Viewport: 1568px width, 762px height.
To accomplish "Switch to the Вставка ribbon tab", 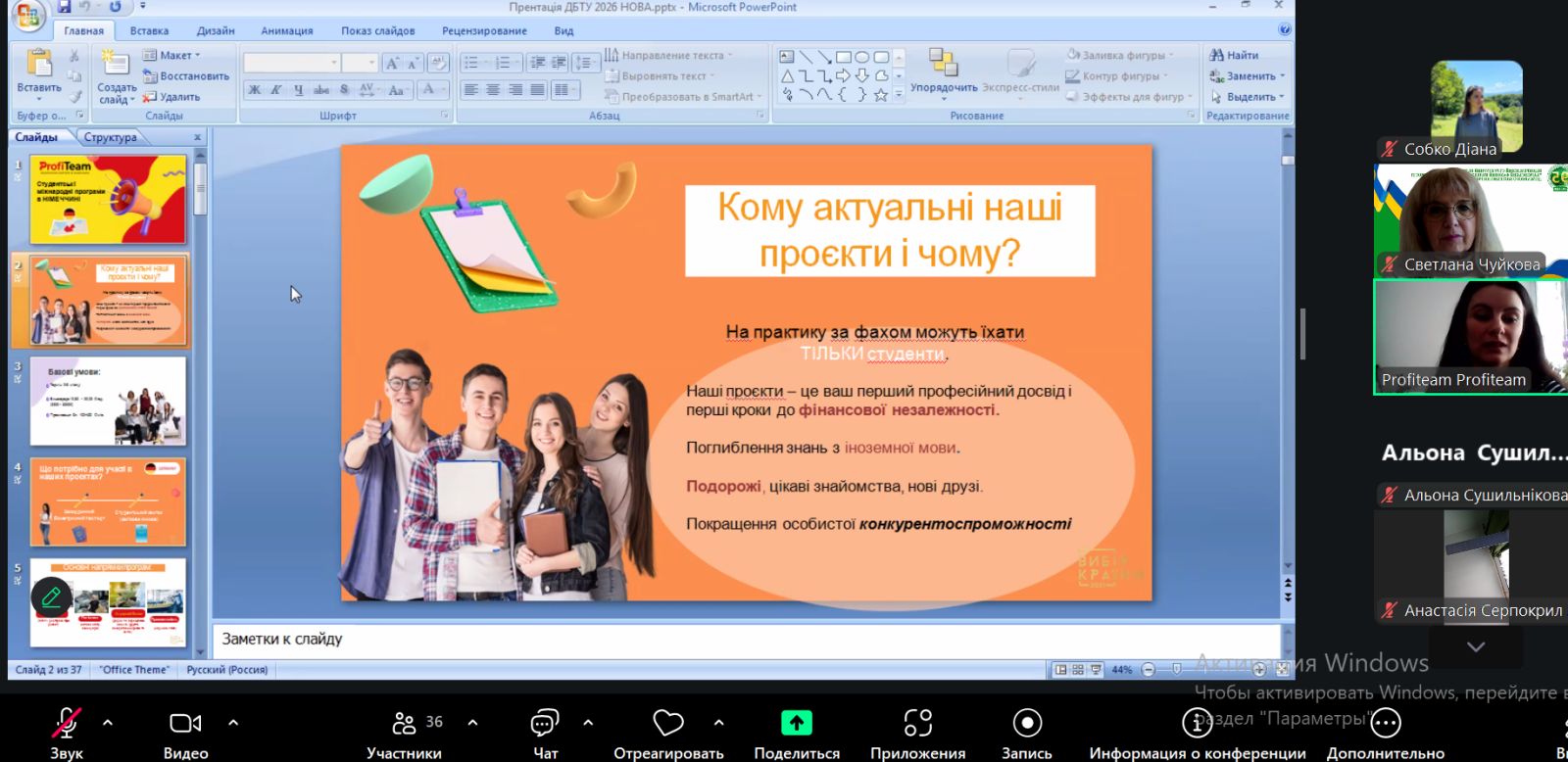I will [x=149, y=30].
